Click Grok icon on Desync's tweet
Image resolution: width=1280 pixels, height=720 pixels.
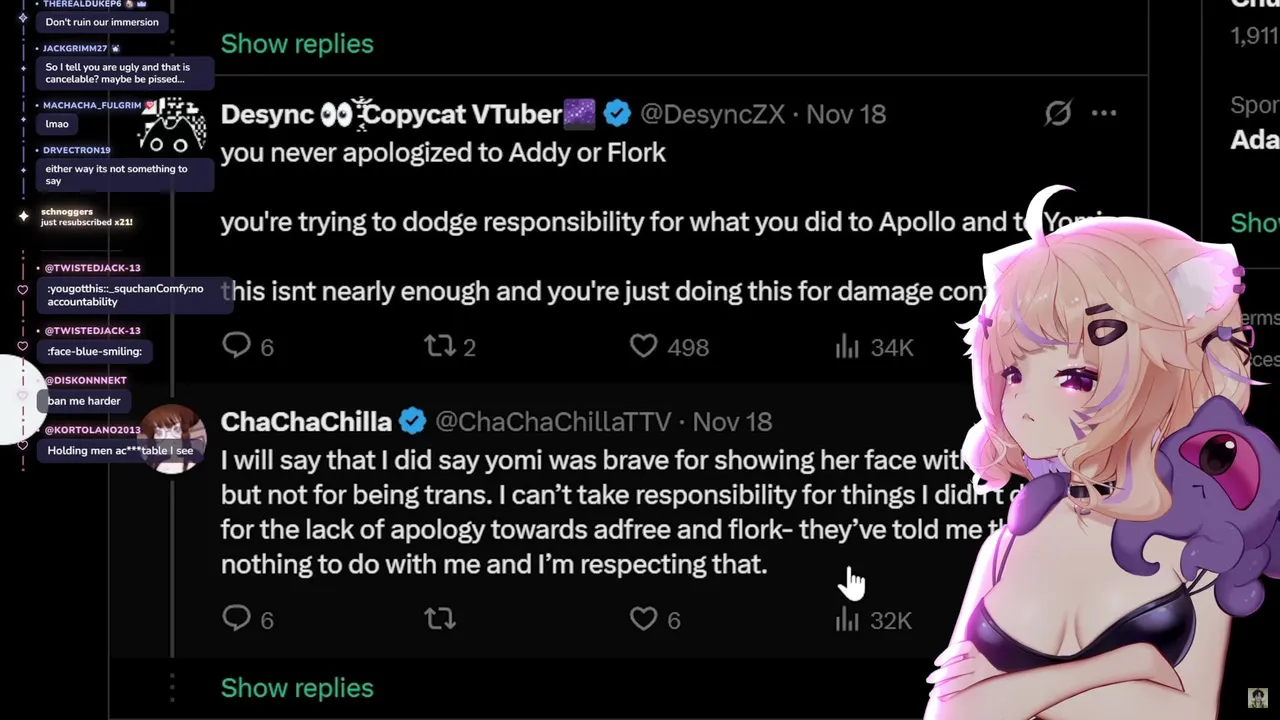click(x=1058, y=114)
